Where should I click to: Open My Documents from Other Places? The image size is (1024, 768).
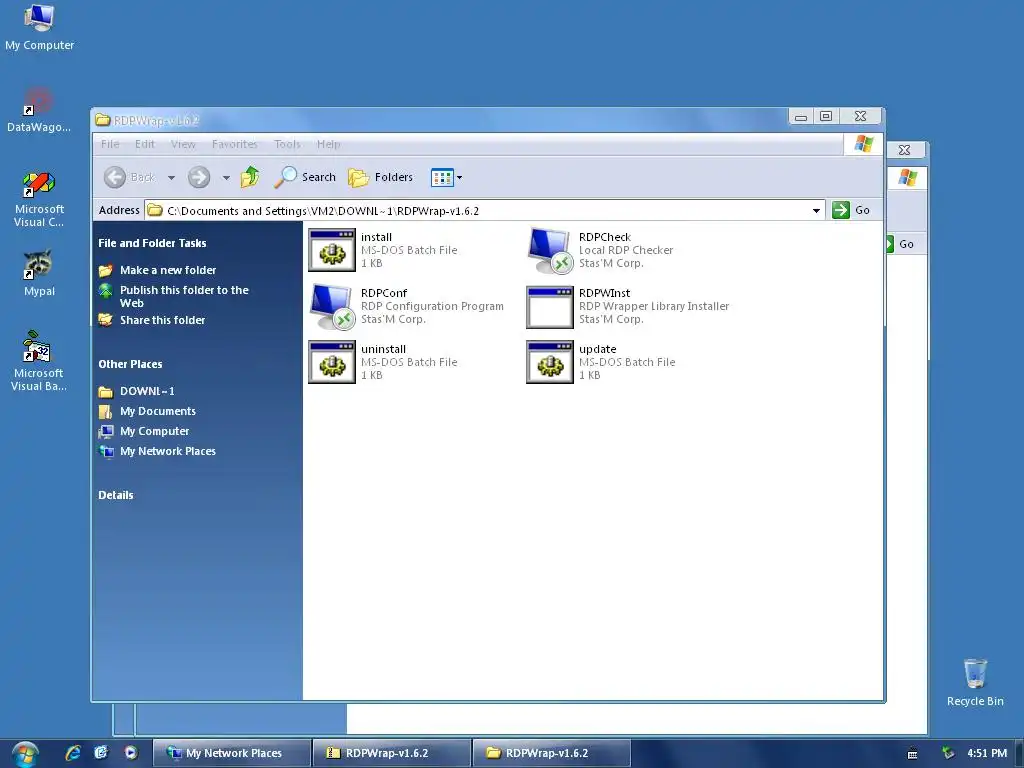coord(157,411)
